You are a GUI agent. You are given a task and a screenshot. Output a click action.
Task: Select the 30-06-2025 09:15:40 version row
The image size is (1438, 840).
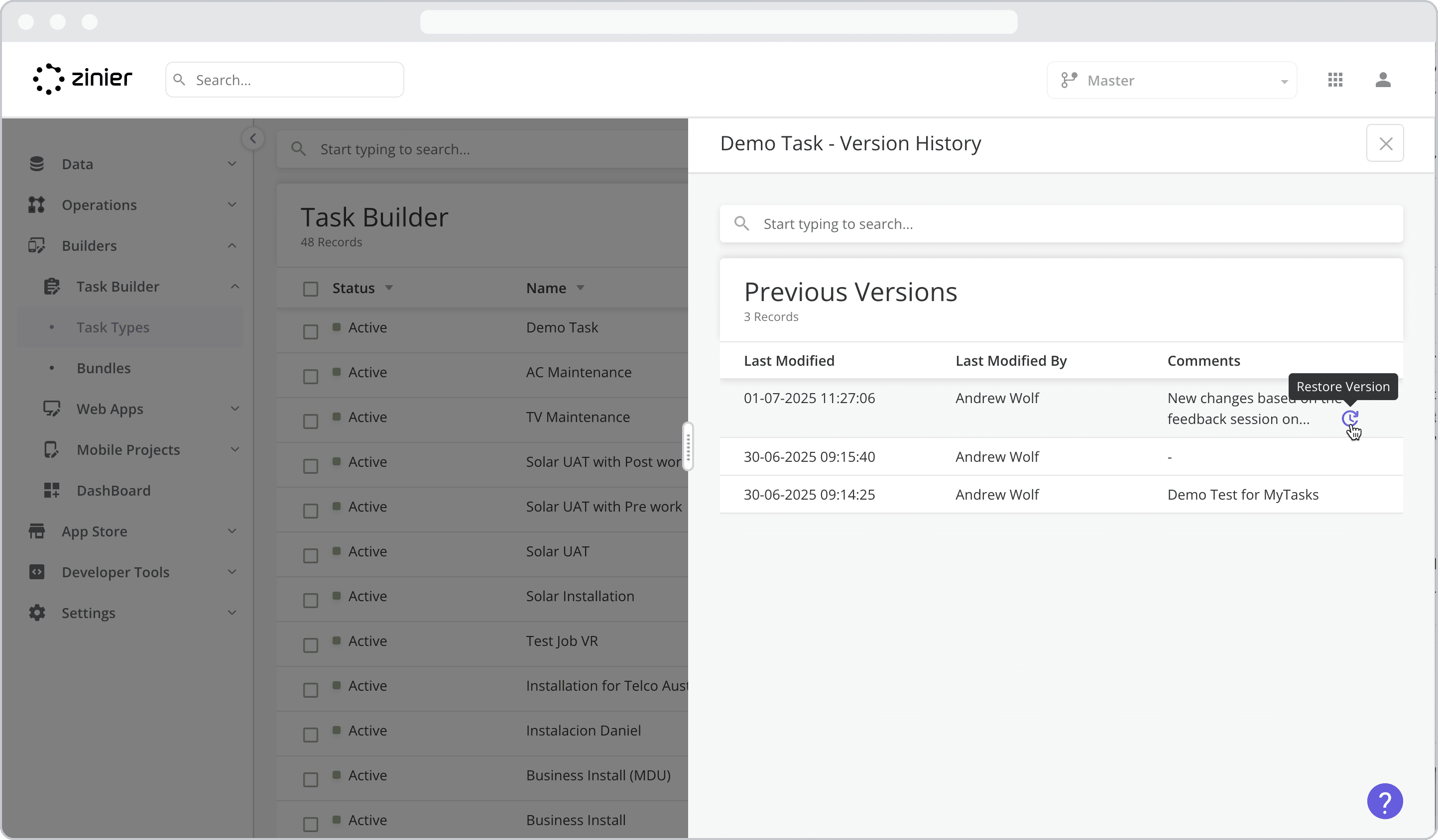(1062, 457)
